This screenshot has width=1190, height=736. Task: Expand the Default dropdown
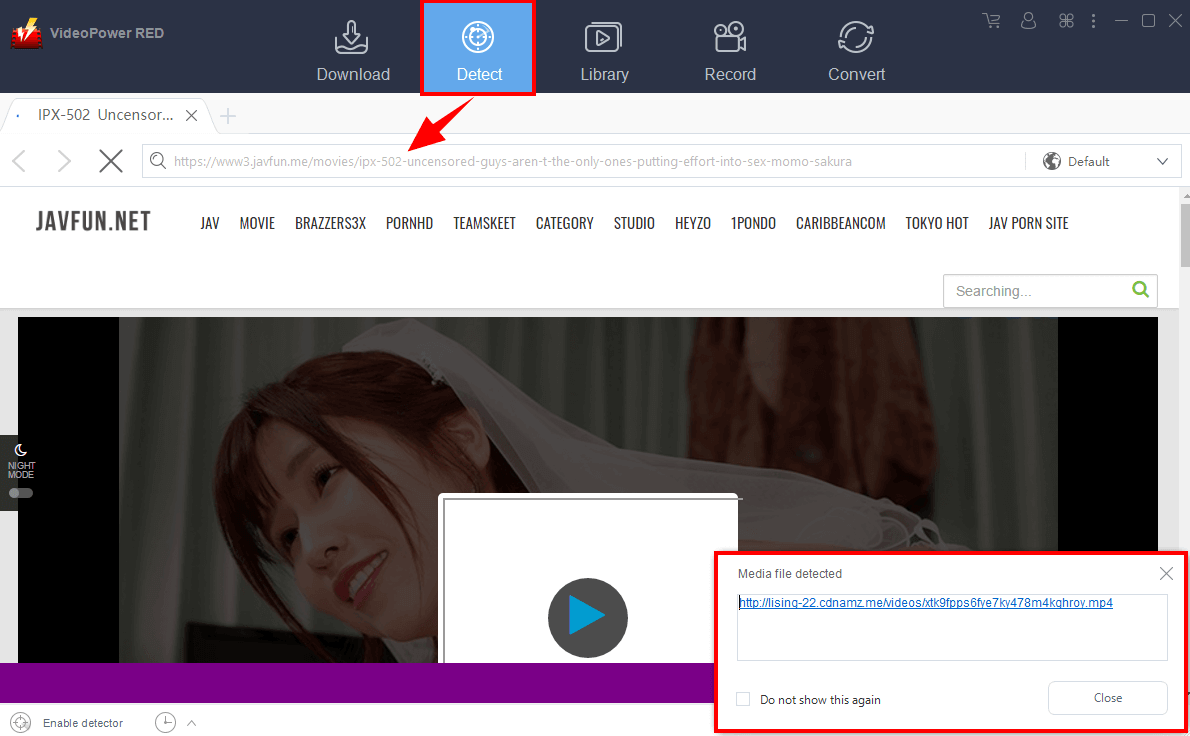[x=1162, y=161]
